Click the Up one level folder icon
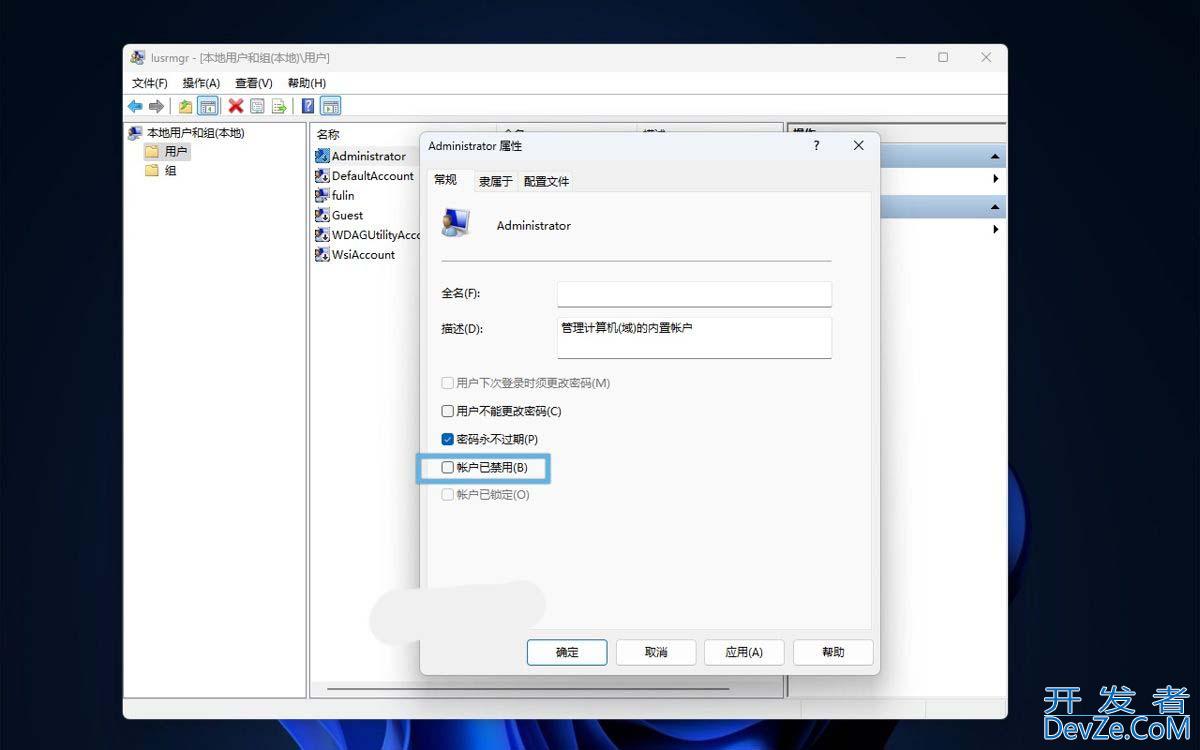This screenshot has height=750, width=1200. coord(185,106)
